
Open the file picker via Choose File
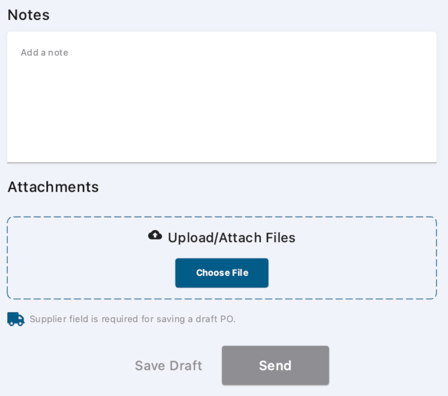pos(222,273)
